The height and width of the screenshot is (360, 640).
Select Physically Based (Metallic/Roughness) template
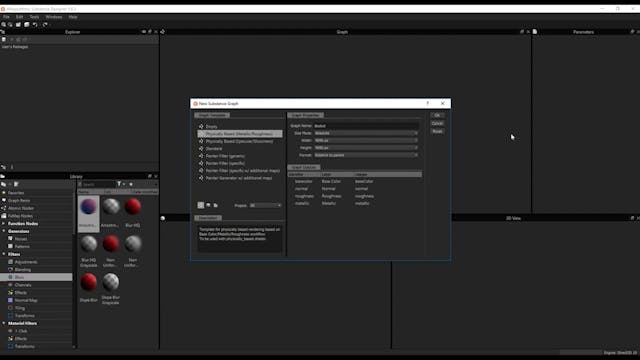click(x=240, y=134)
